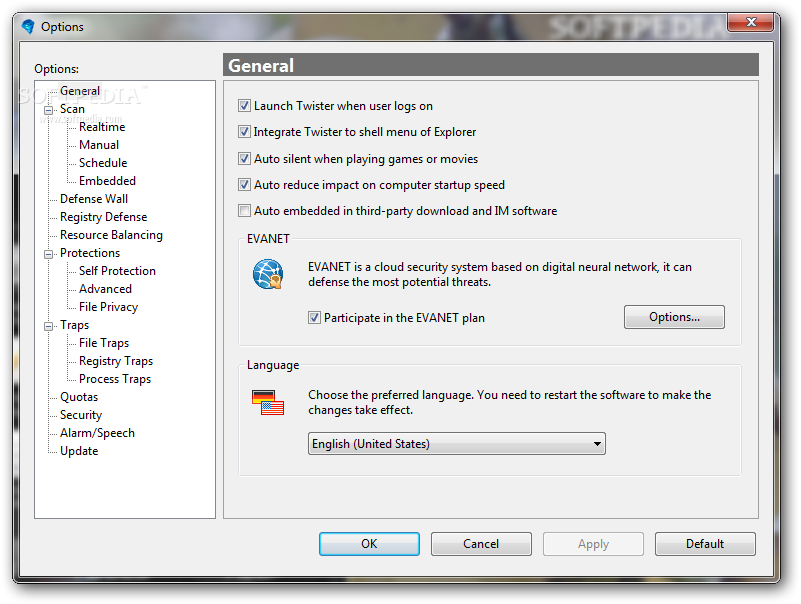
Task: Toggle Launch Twister when user logs on
Action: 244,106
